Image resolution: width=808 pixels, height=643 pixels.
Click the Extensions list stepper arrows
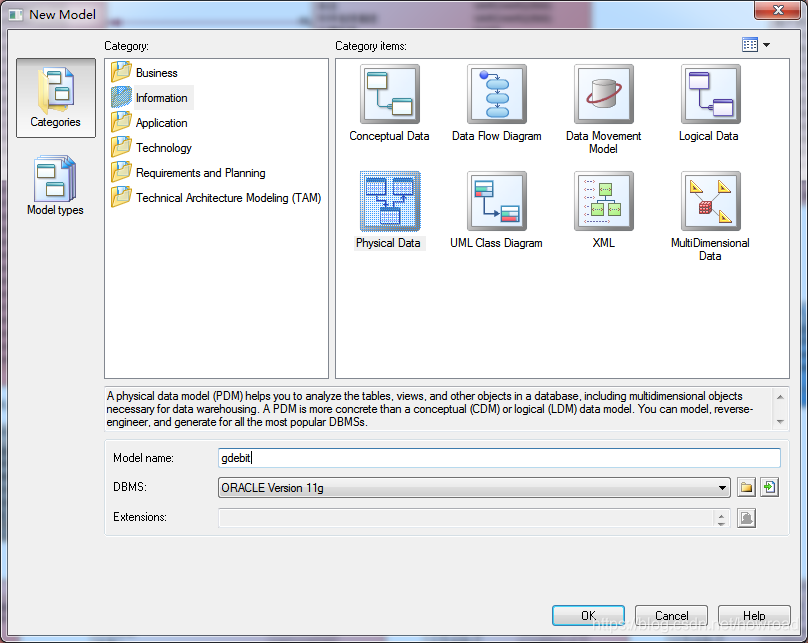click(721, 519)
